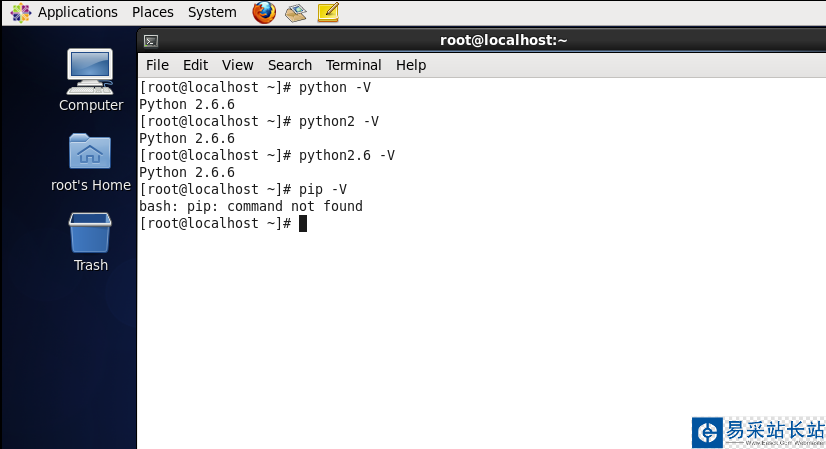Image resolution: width=826 pixels, height=449 pixels.
Task: Open the terminal Edit menu
Action: (195, 65)
